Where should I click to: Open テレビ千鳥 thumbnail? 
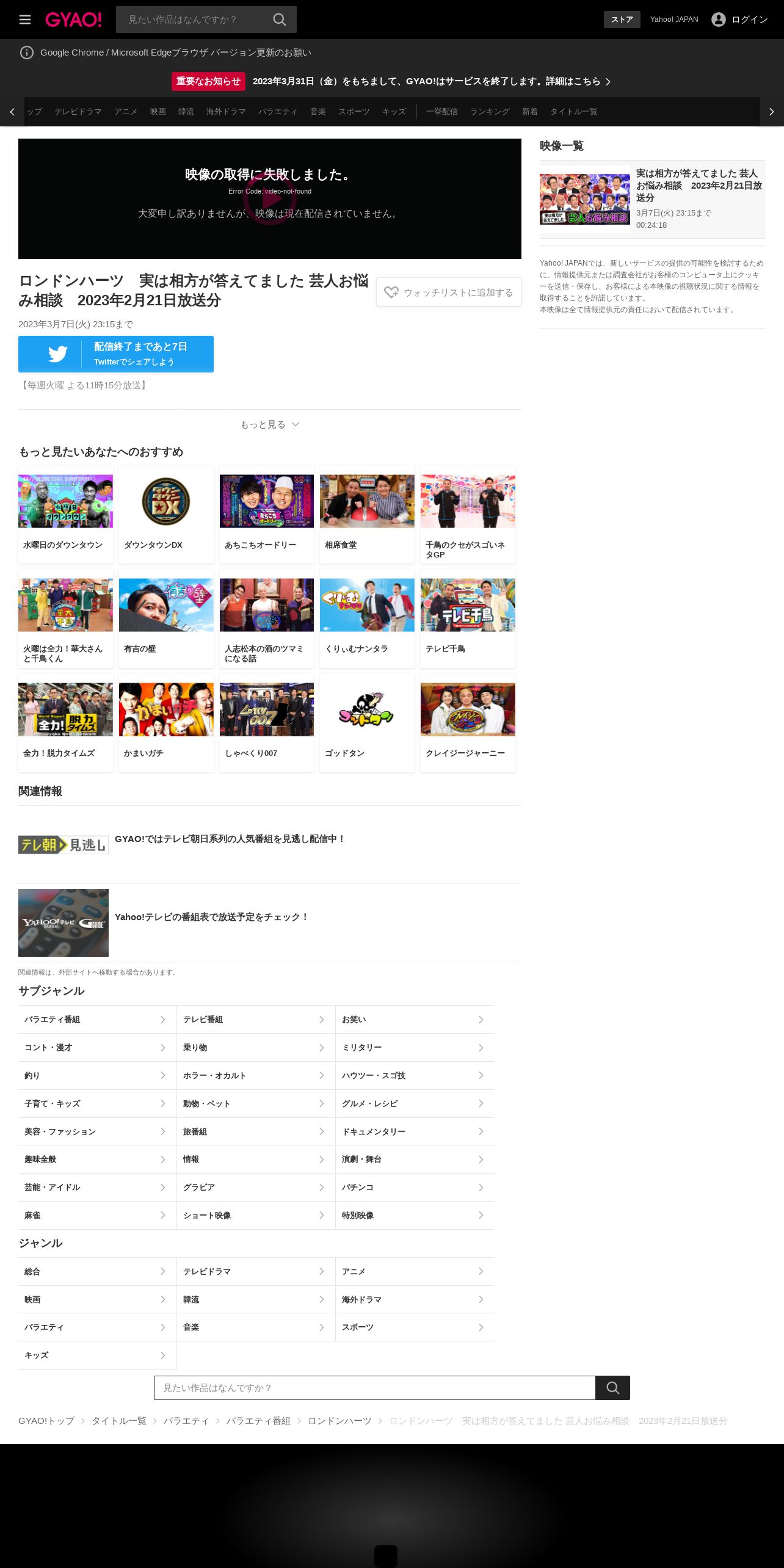(x=468, y=605)
